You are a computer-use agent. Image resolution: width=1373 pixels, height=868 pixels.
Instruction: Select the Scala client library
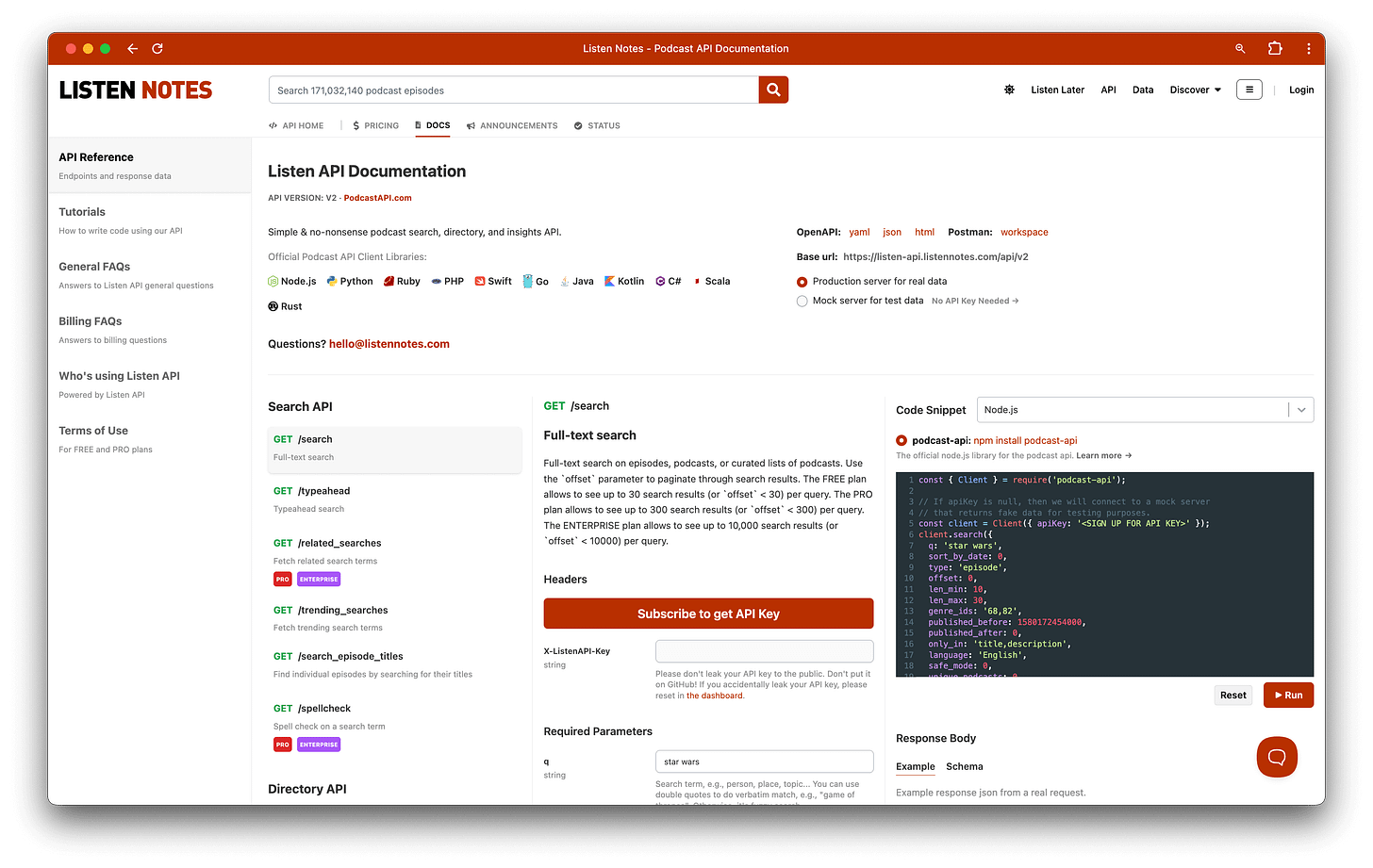pos(711,281)
